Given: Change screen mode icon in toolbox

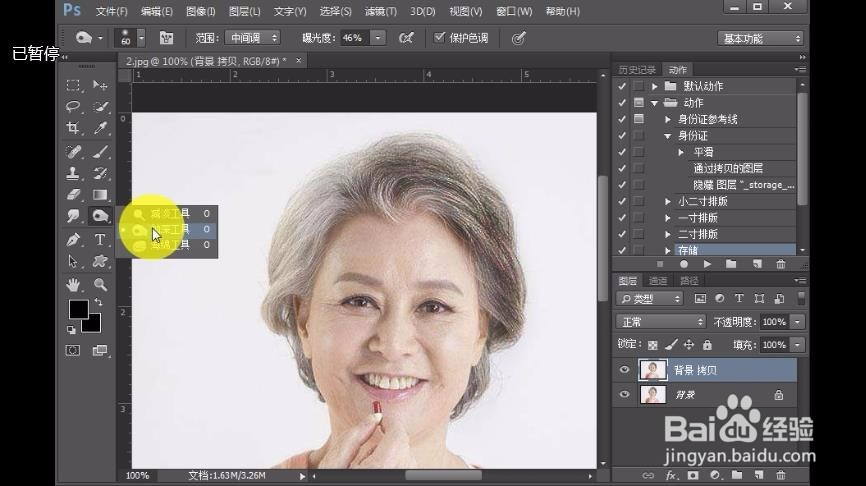Looking at the screenshot, I should 100,350.
